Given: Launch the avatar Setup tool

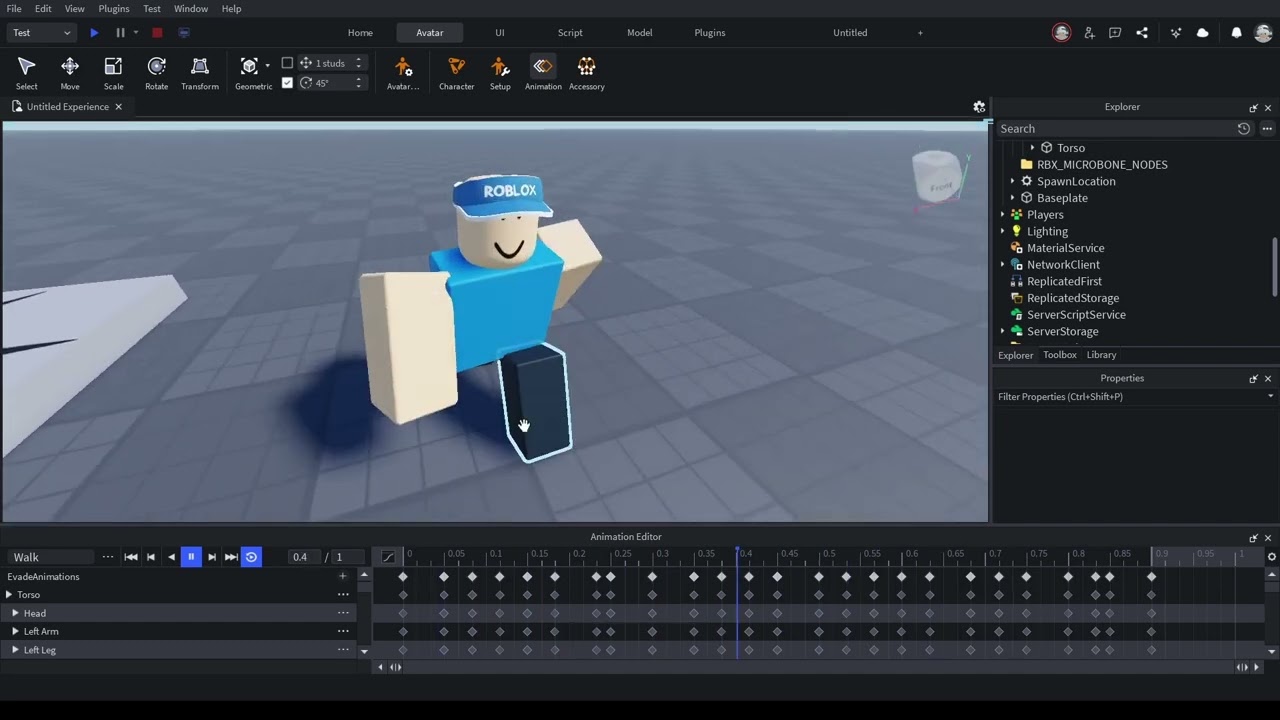Looking at the screenshot, I should [500, 73].
